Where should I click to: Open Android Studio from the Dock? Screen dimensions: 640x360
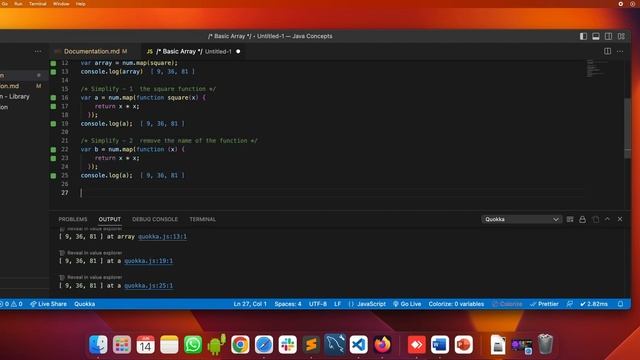coord(217,345)
